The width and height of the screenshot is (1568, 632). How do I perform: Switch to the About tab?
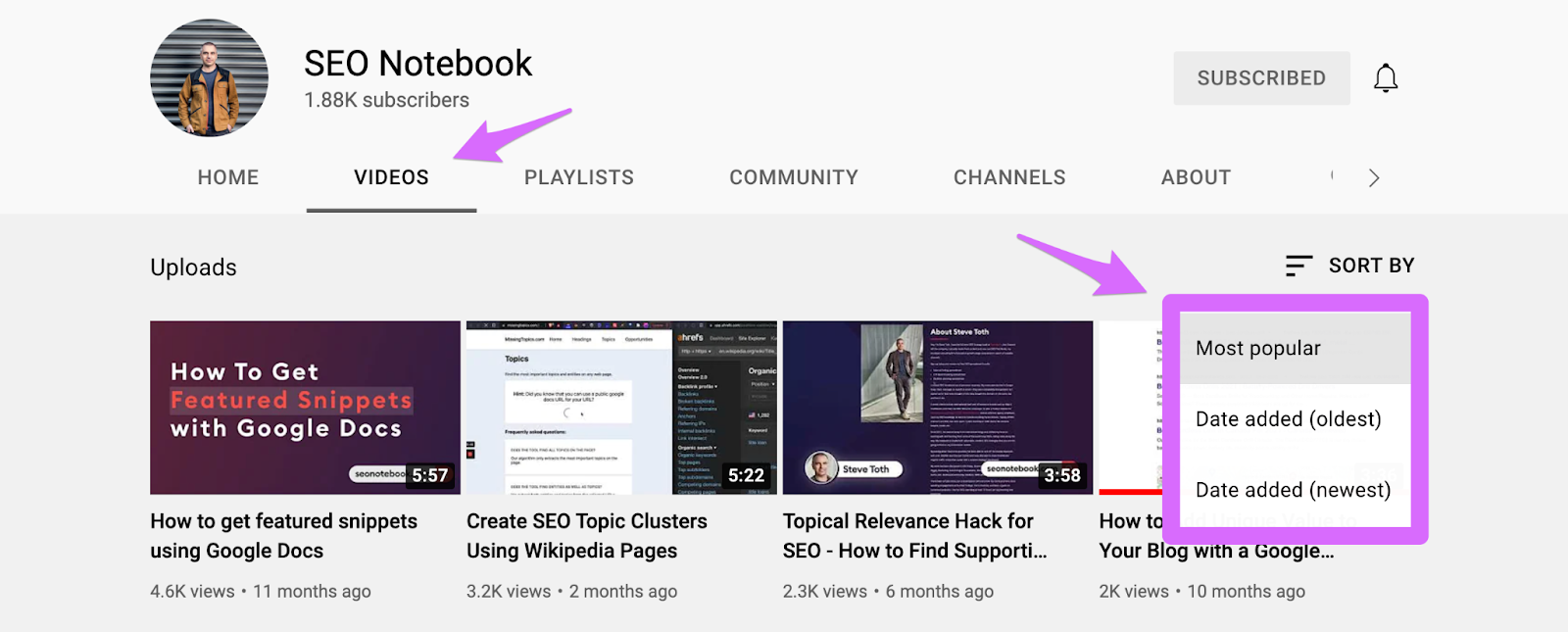pyautogui.click(x=1196, y=177)
